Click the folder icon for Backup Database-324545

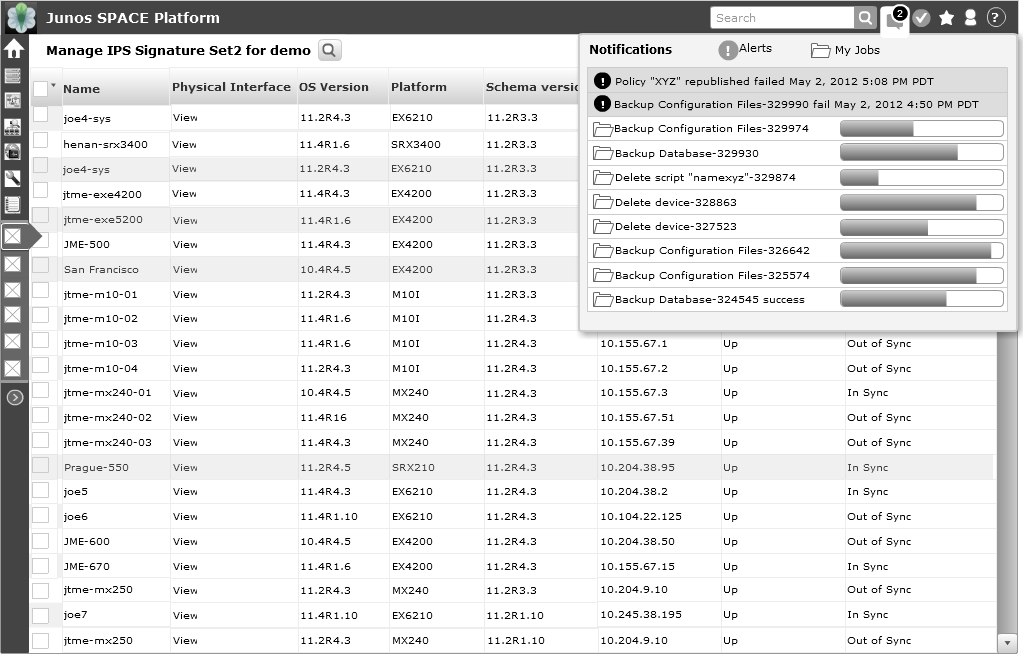602,300
